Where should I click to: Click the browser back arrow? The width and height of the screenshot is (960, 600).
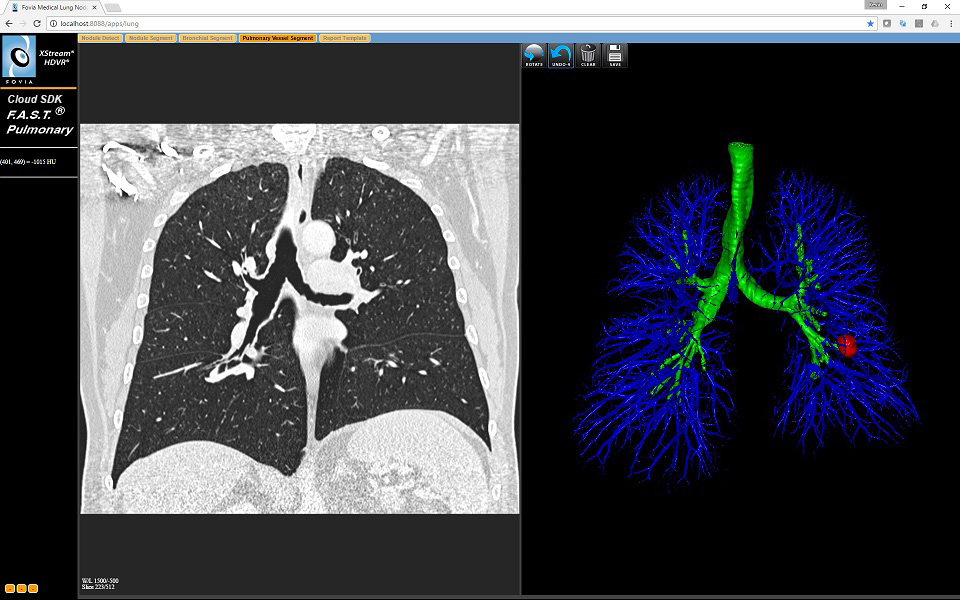[x=9, y=22]
